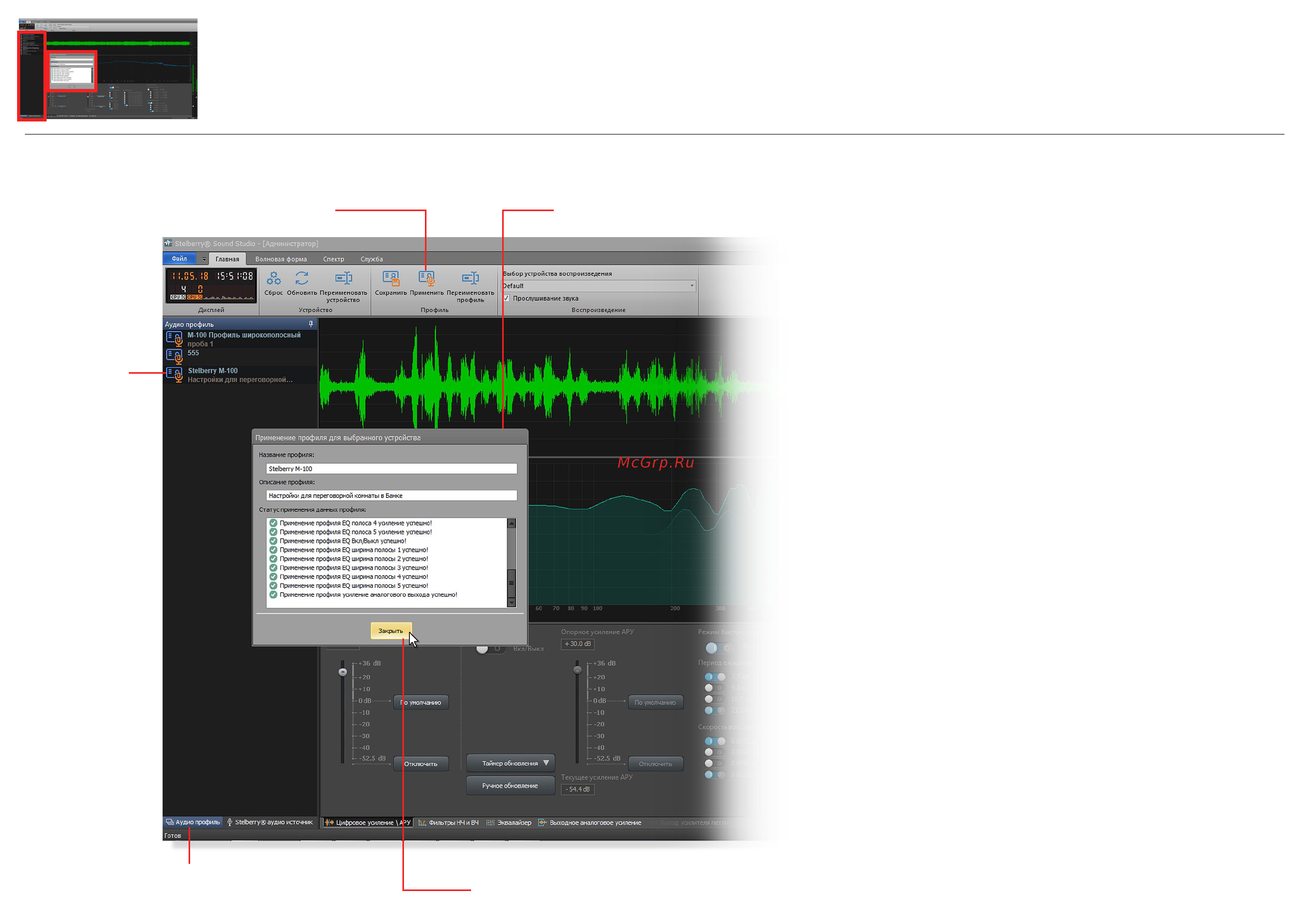
Task: Switch to the Главная ribbon tab
Action: [227, 259]
